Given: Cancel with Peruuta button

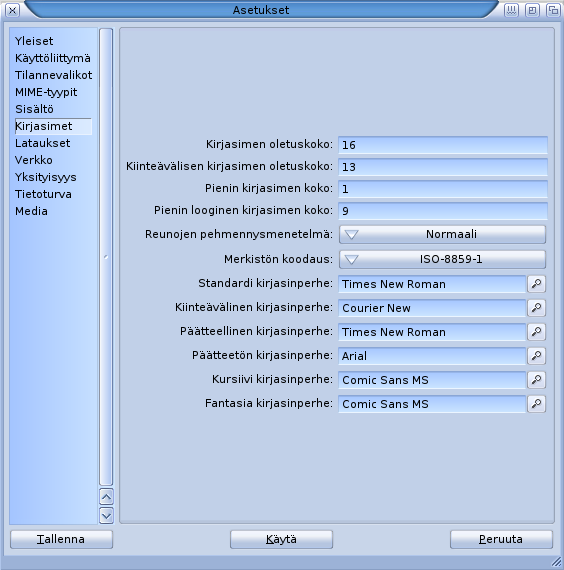Looking at the screenshot, I should pos(501,539).
